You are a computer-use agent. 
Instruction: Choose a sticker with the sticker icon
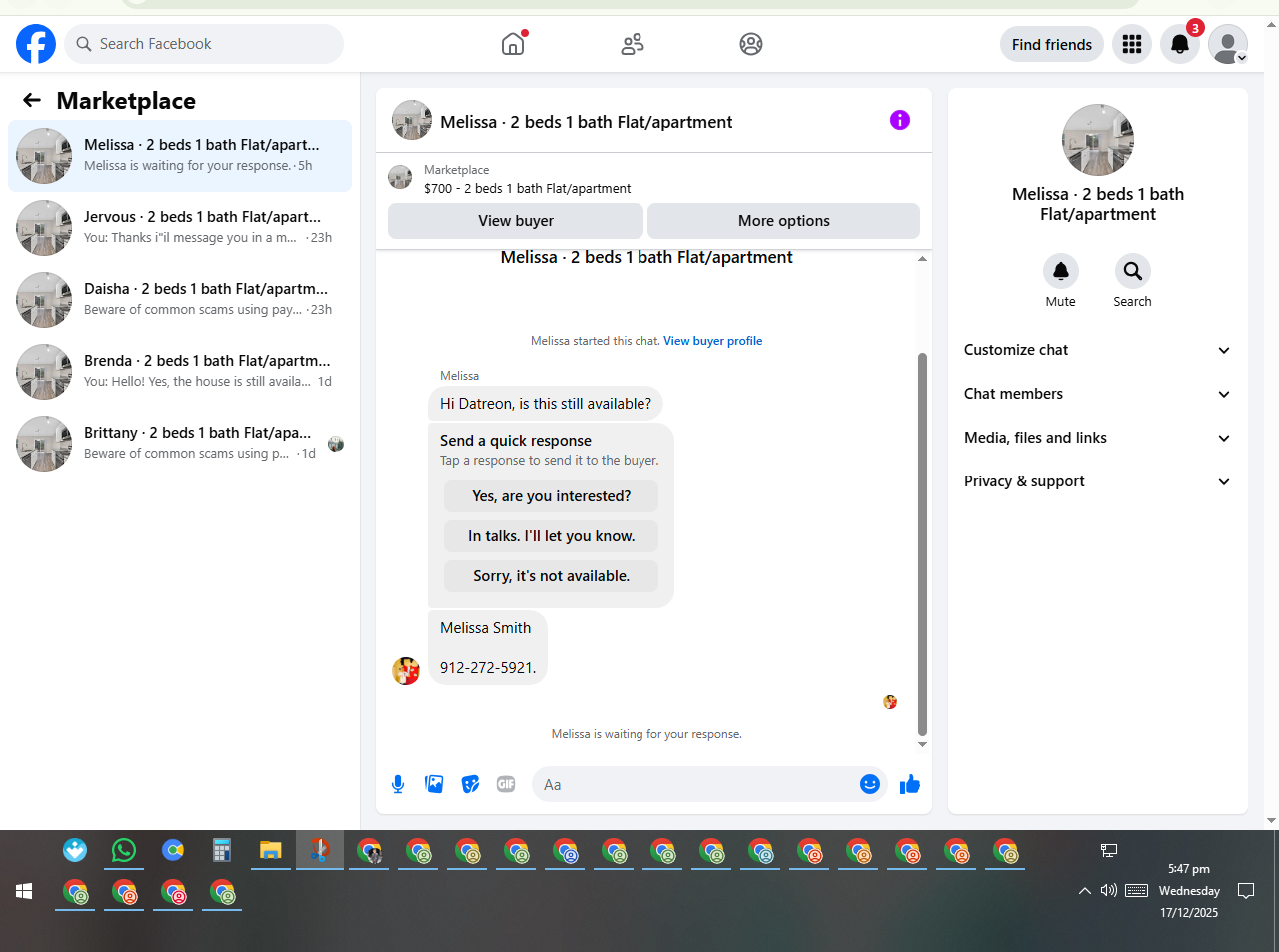(470, 784)
